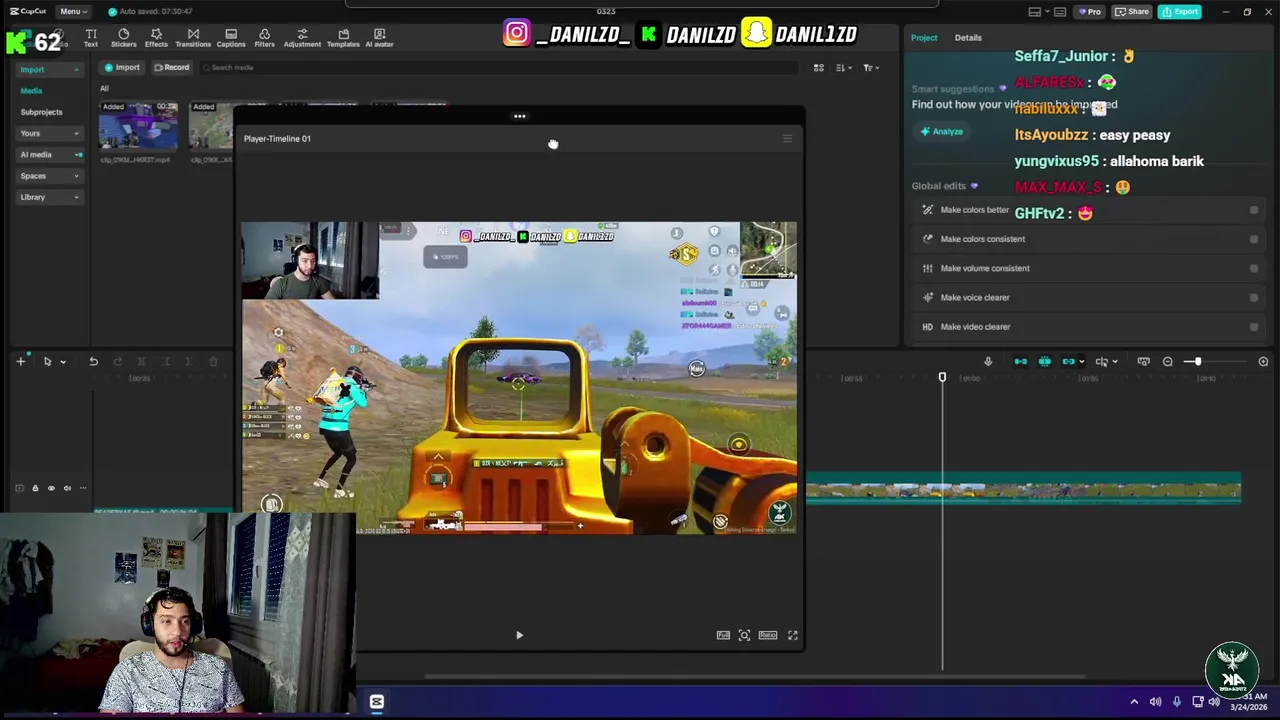Expand the Library section
The height and width of the screenshot is (720, 1280).
48,197
